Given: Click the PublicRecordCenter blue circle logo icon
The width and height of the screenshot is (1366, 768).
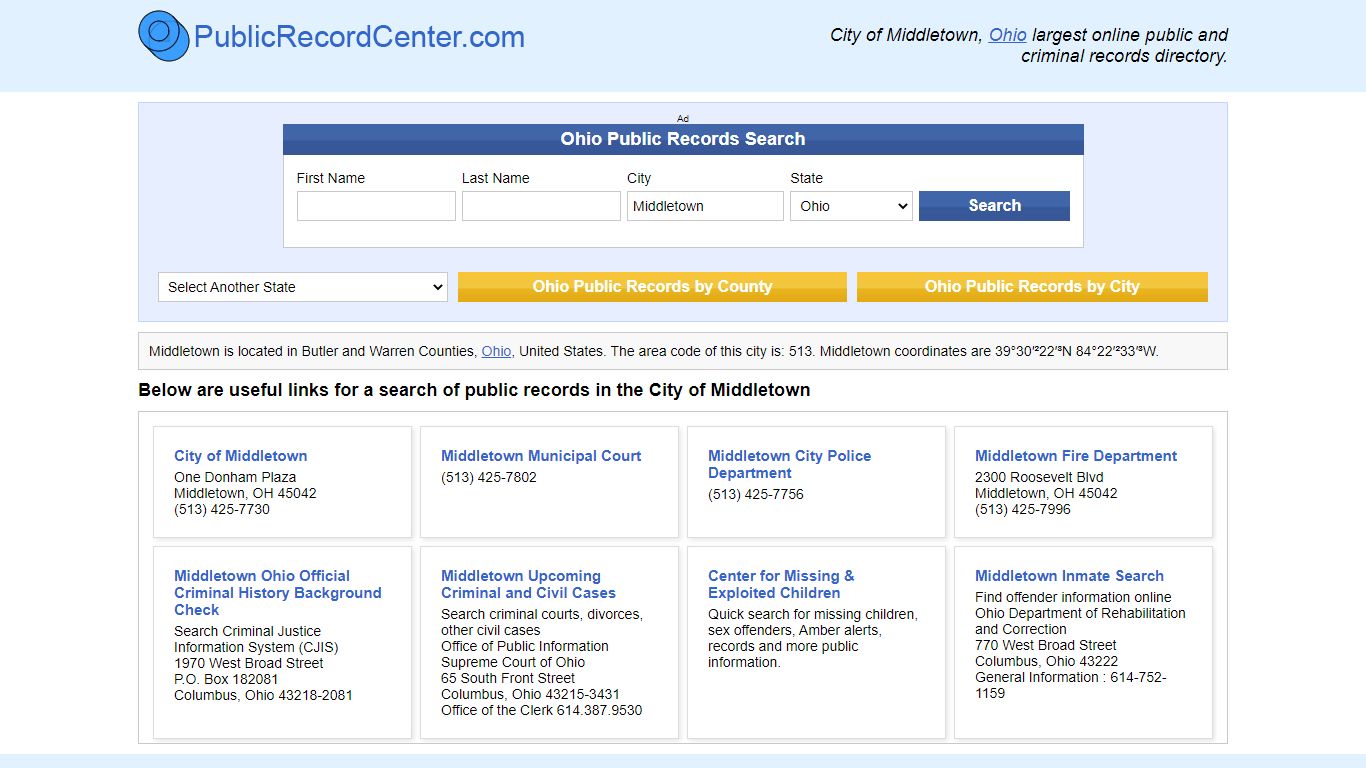Looking at the screenshot, I should point(164,36).
